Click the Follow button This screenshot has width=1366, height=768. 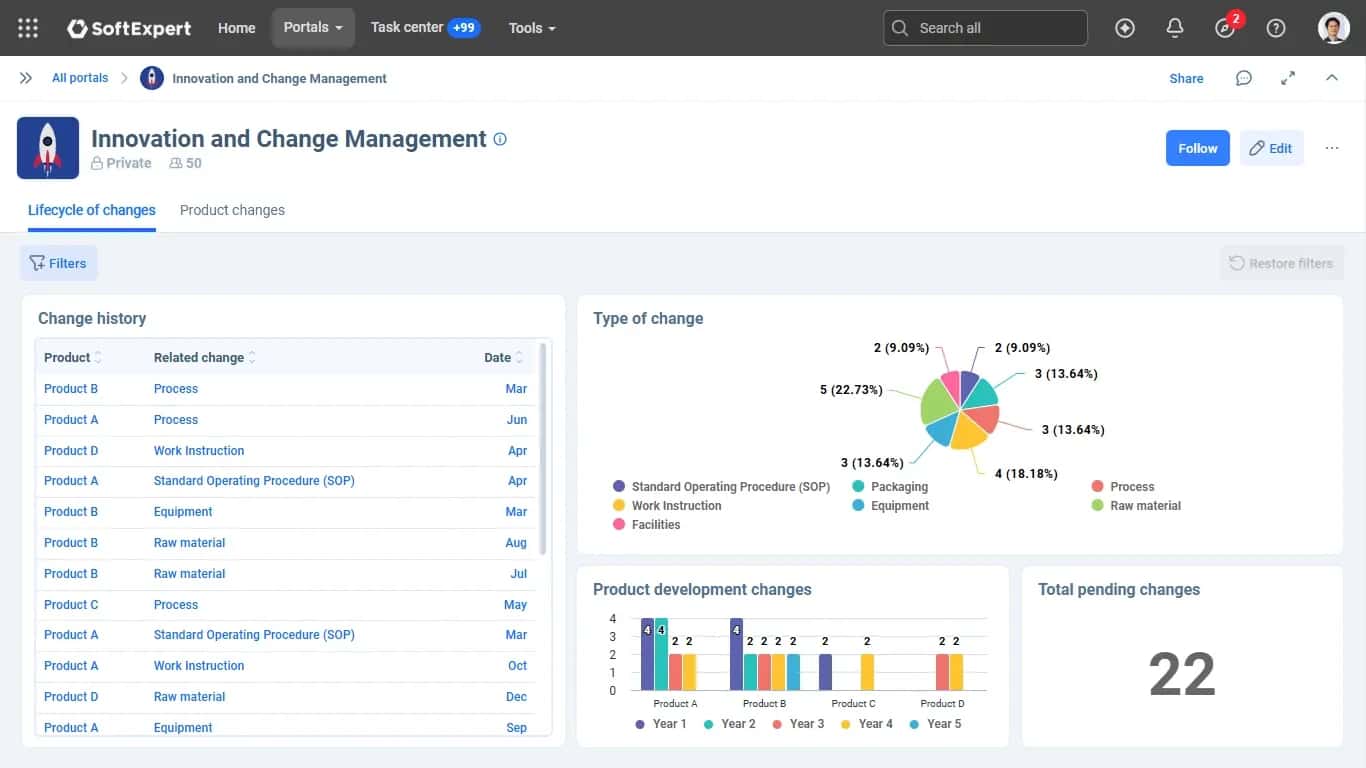click(x=1198, y=148)
